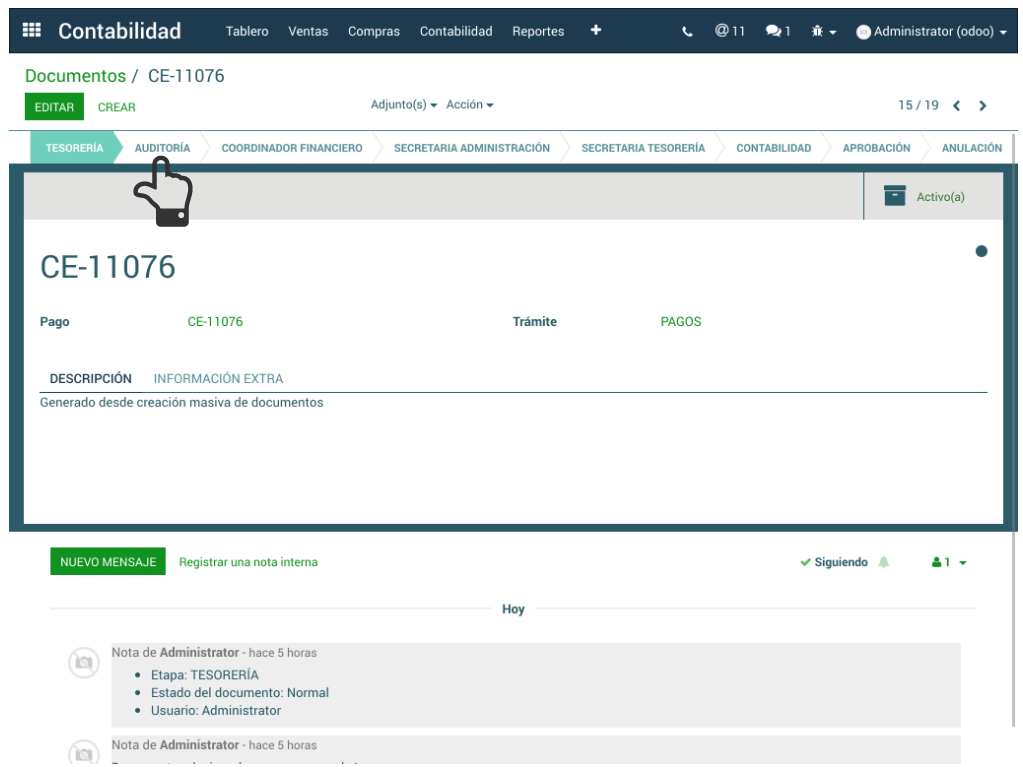Expand the followers count dropdown

tap(949, 562)
